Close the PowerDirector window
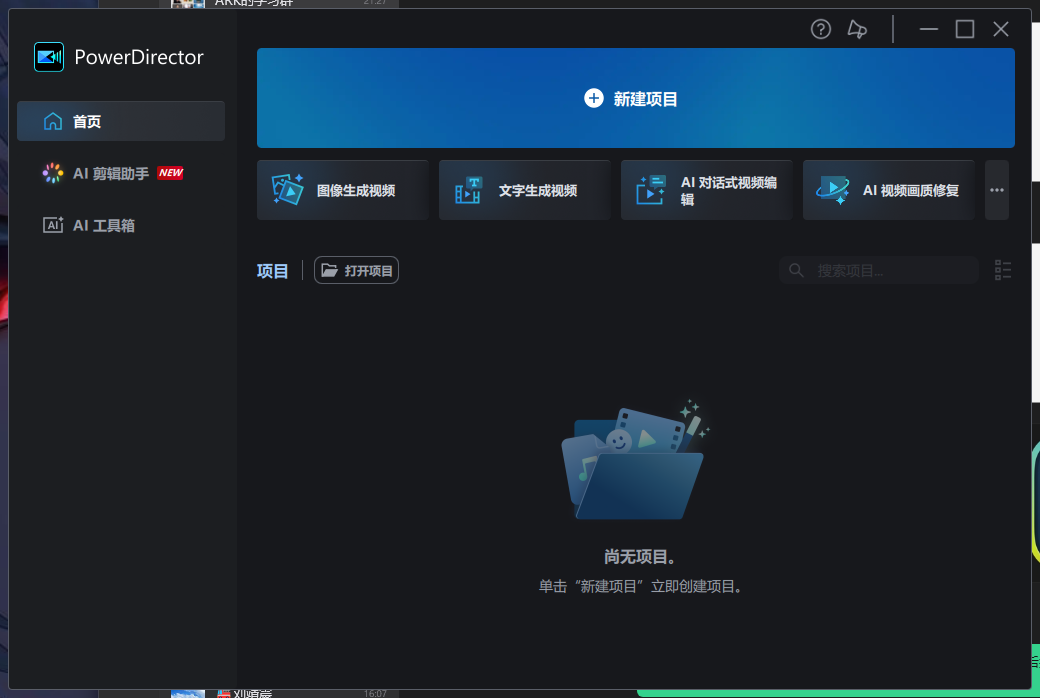This screenshot has height=698, width=1040. (x=1001, y=29)
